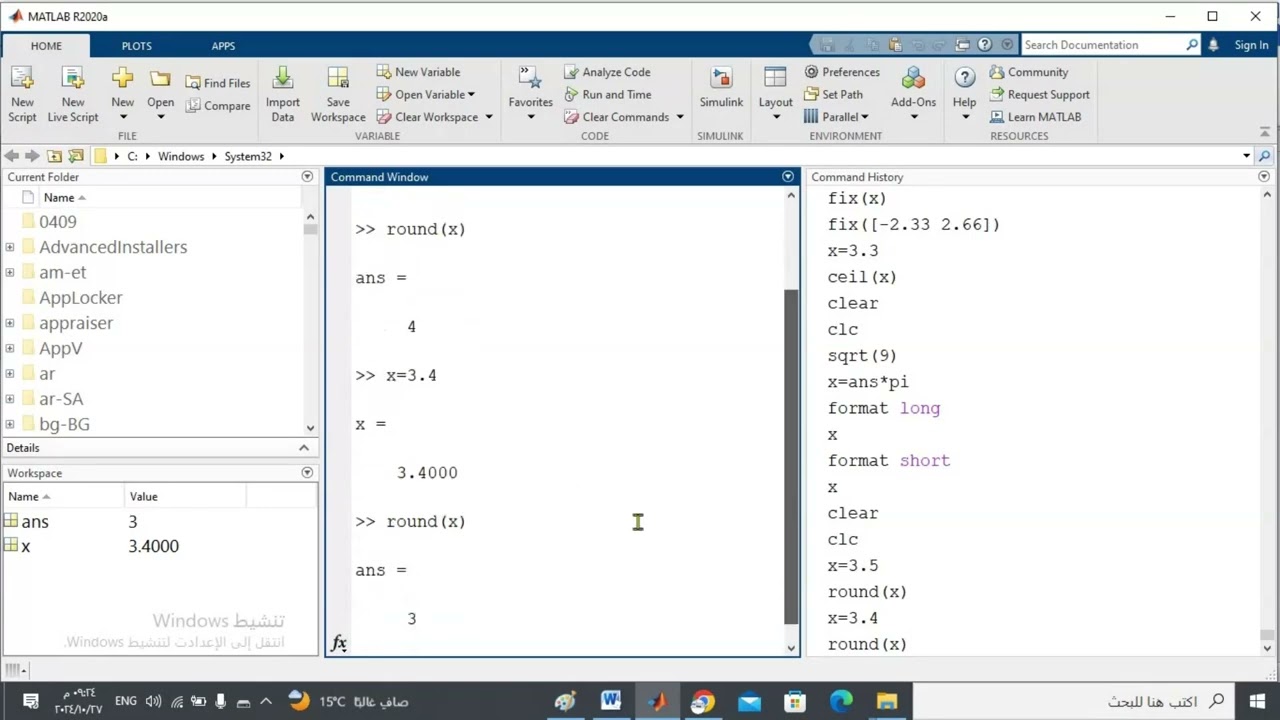The height and width of the screenshot is (720, 1280).
Task: Open the Parallel dropdown menu
Action: point(836,117)
